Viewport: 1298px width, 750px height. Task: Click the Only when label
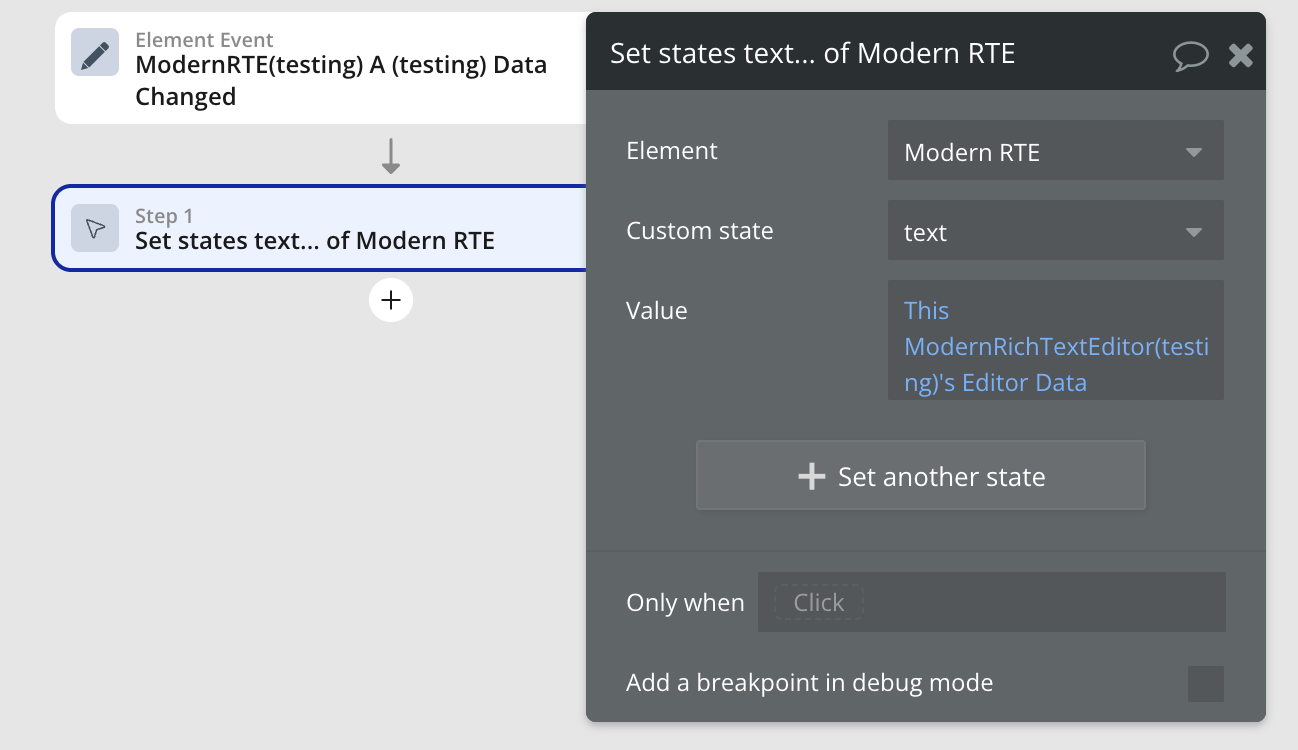[685, 603]
